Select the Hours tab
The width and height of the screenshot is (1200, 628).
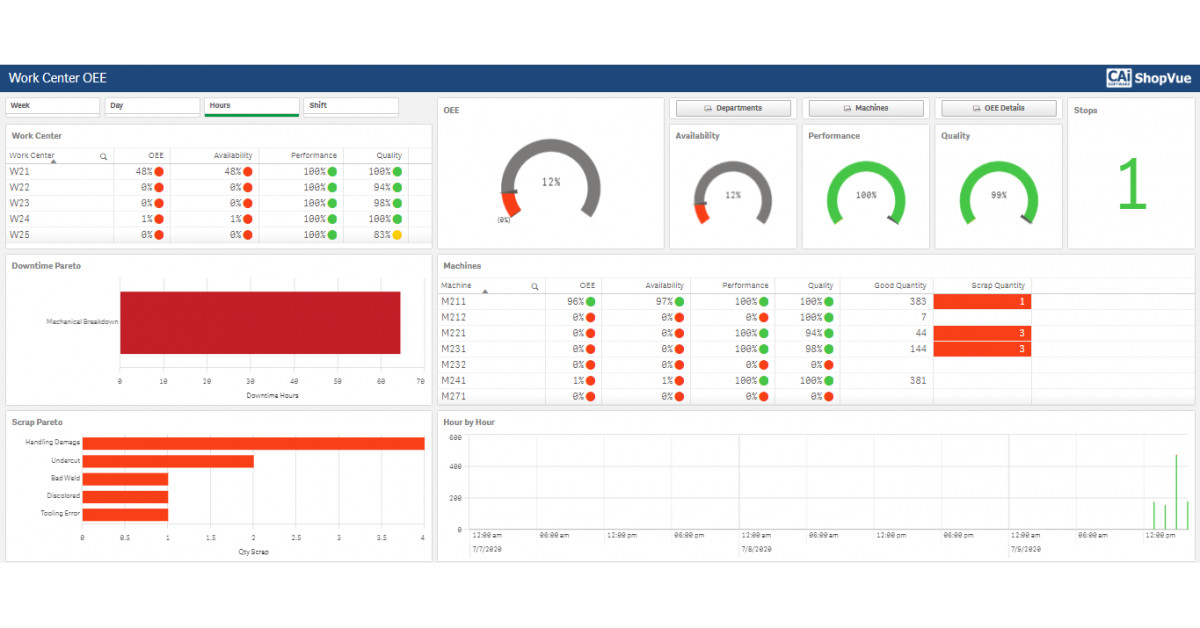(x=251, y=105)
